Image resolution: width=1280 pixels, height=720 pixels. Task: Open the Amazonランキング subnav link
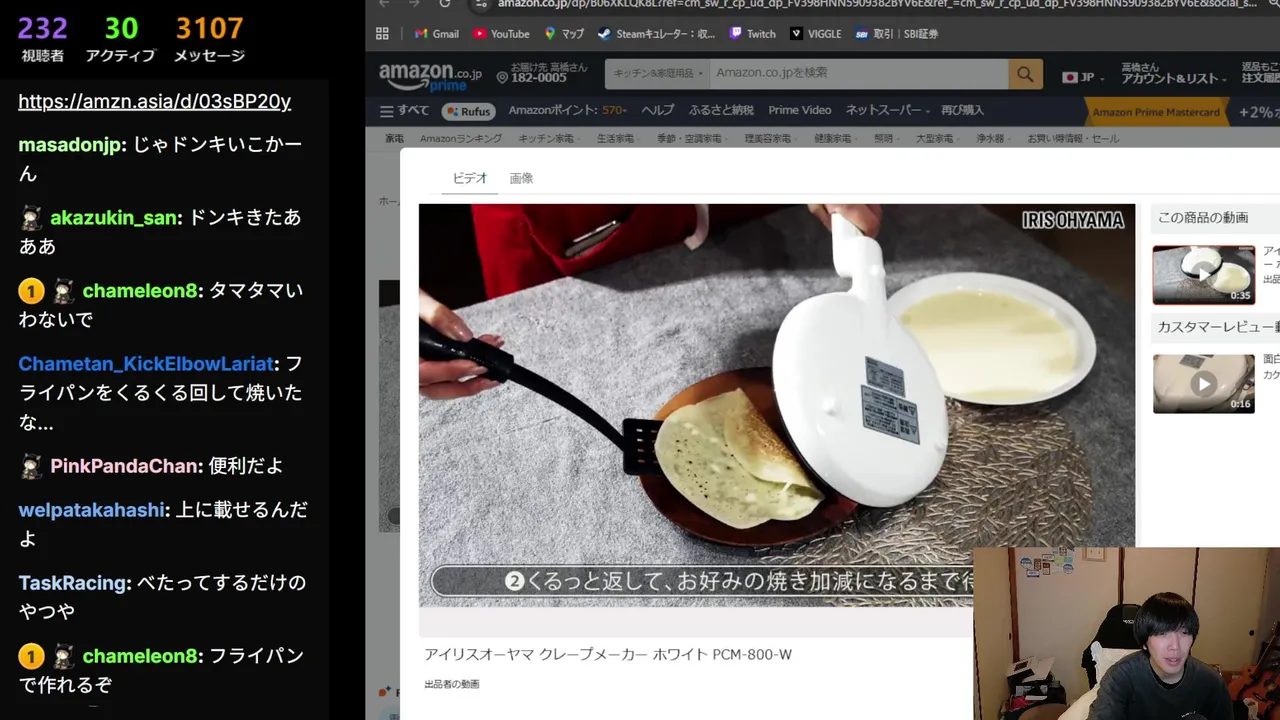coord(461,139)
